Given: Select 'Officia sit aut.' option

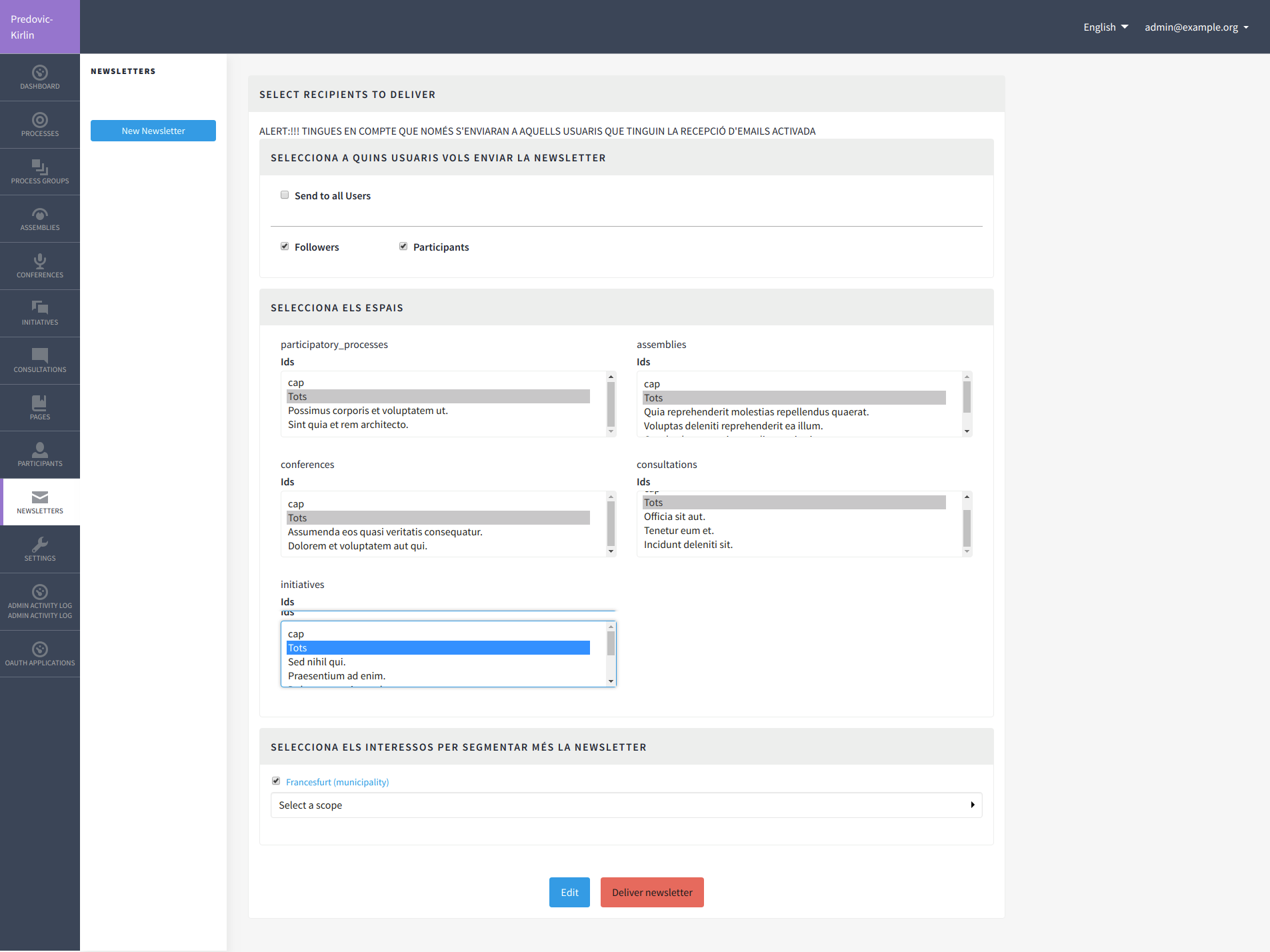Looking at the screenshot, I should pyautogui.click(x=794, y=517).
